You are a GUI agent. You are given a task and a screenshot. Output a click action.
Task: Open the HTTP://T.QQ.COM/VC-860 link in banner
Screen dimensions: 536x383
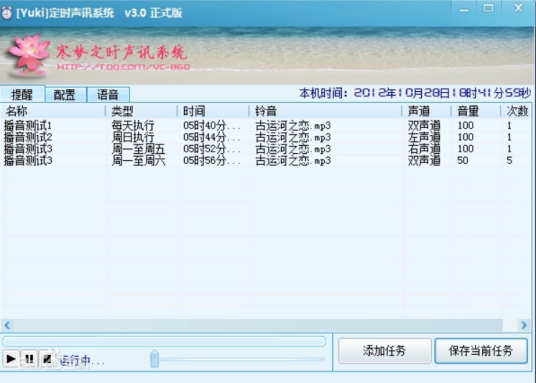click(x=123, y=67)
